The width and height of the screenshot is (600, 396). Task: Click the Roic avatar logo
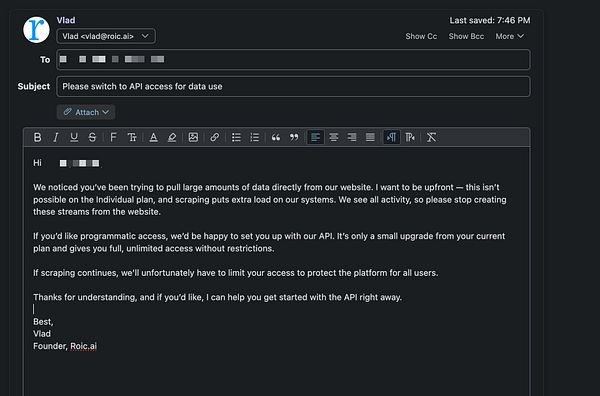(x=36, y=29)
